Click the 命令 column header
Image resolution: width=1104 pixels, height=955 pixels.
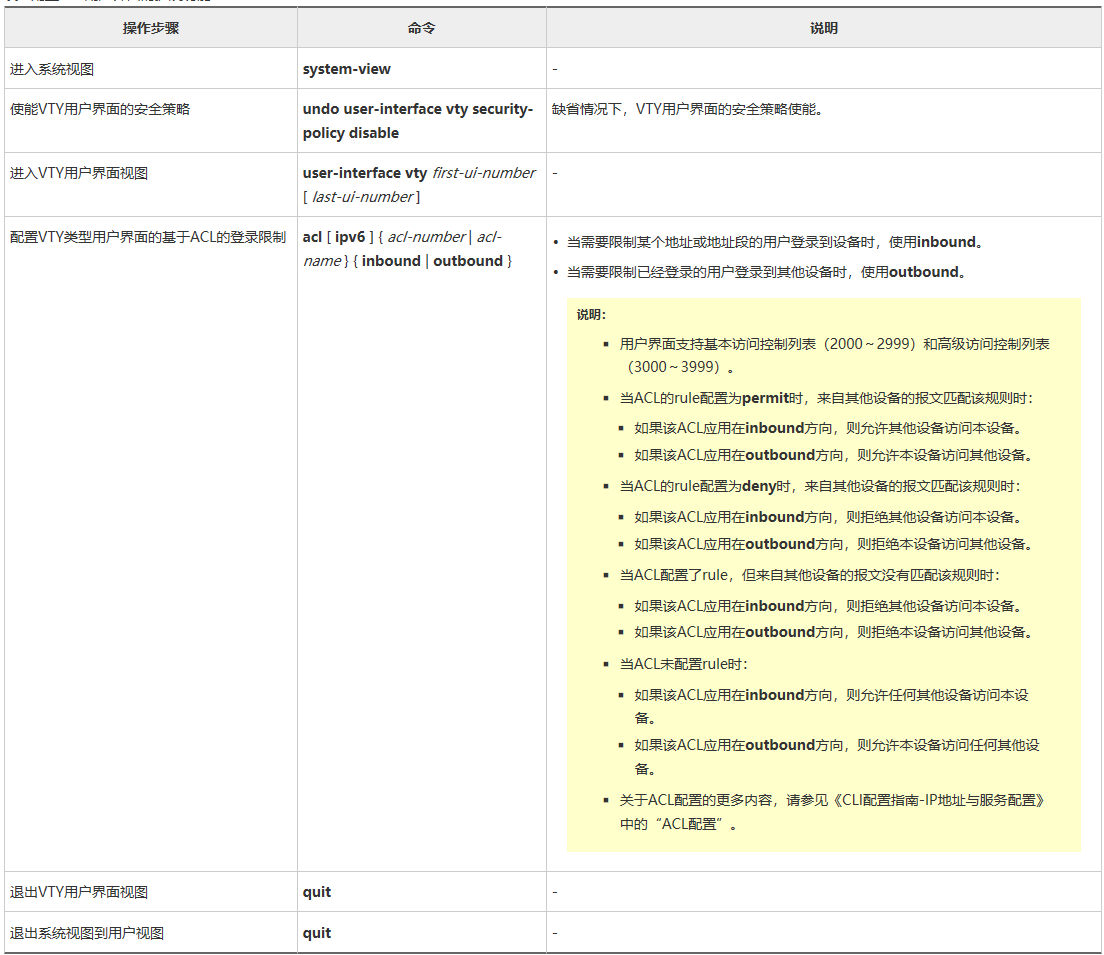(x=421, y=28)
